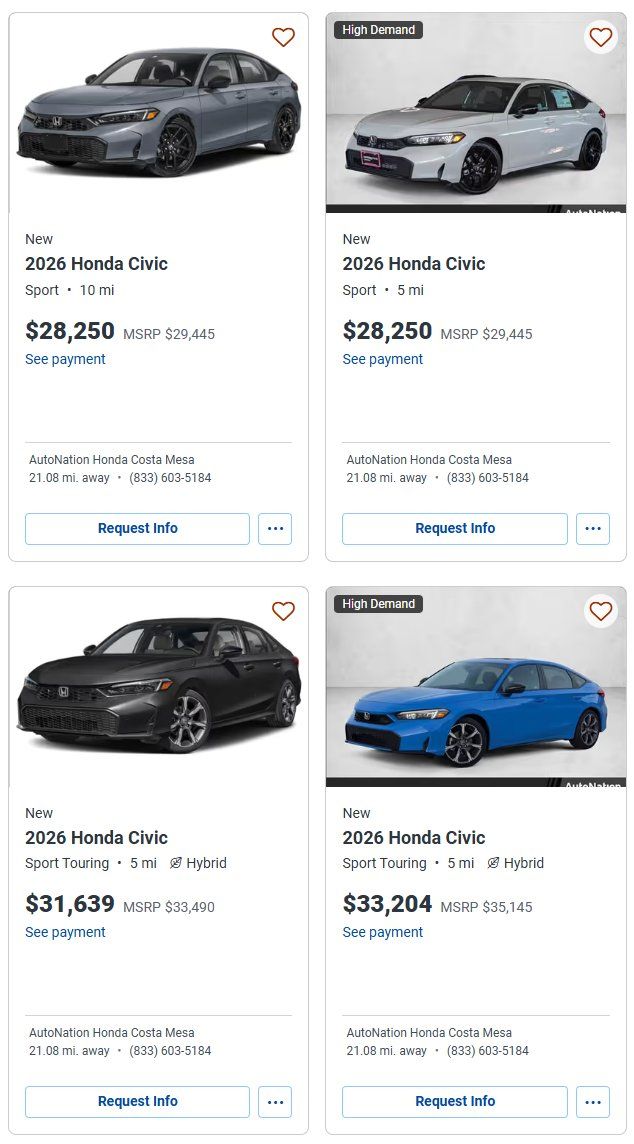The height and width of the screenshot is (1144, 634).
Task: Favorite the Civic Sport with 10 mi
Action: [x=283, y=38]
